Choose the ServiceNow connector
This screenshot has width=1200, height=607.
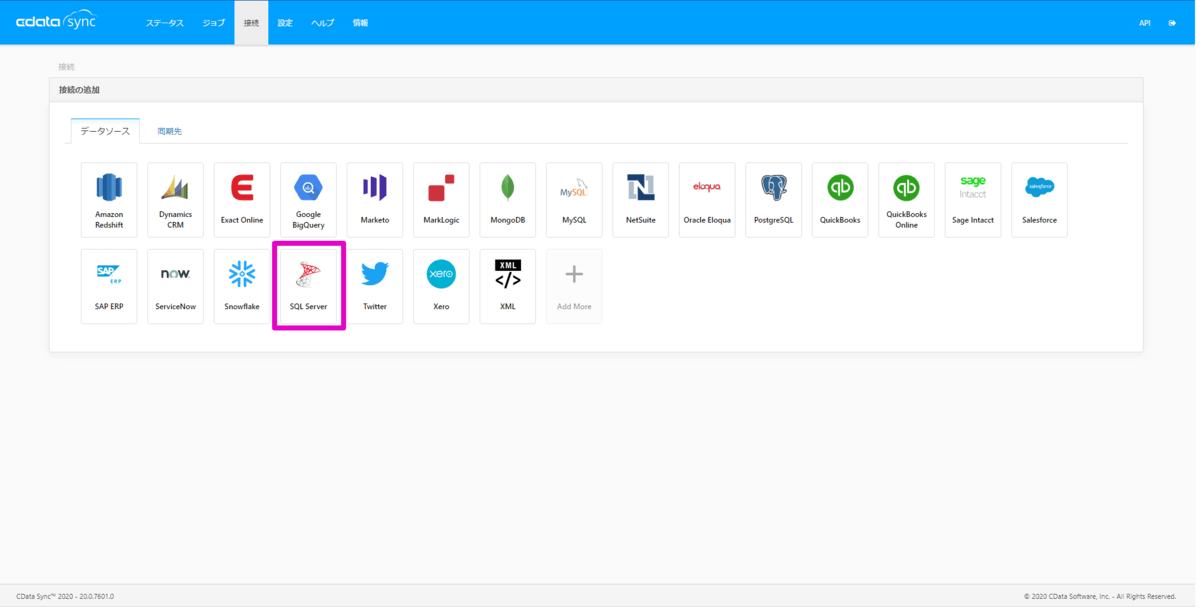(175, 287)
